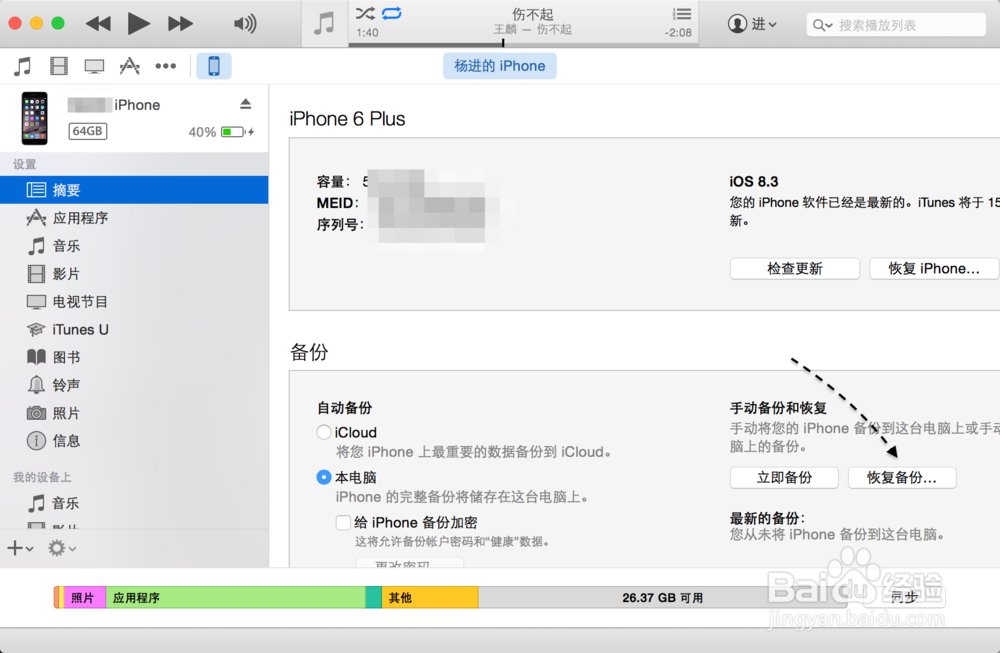The width and height of the screenshot is (1000, 653).
Task: Select 信息 in the sidebar
Action: [x=134, y=441]
